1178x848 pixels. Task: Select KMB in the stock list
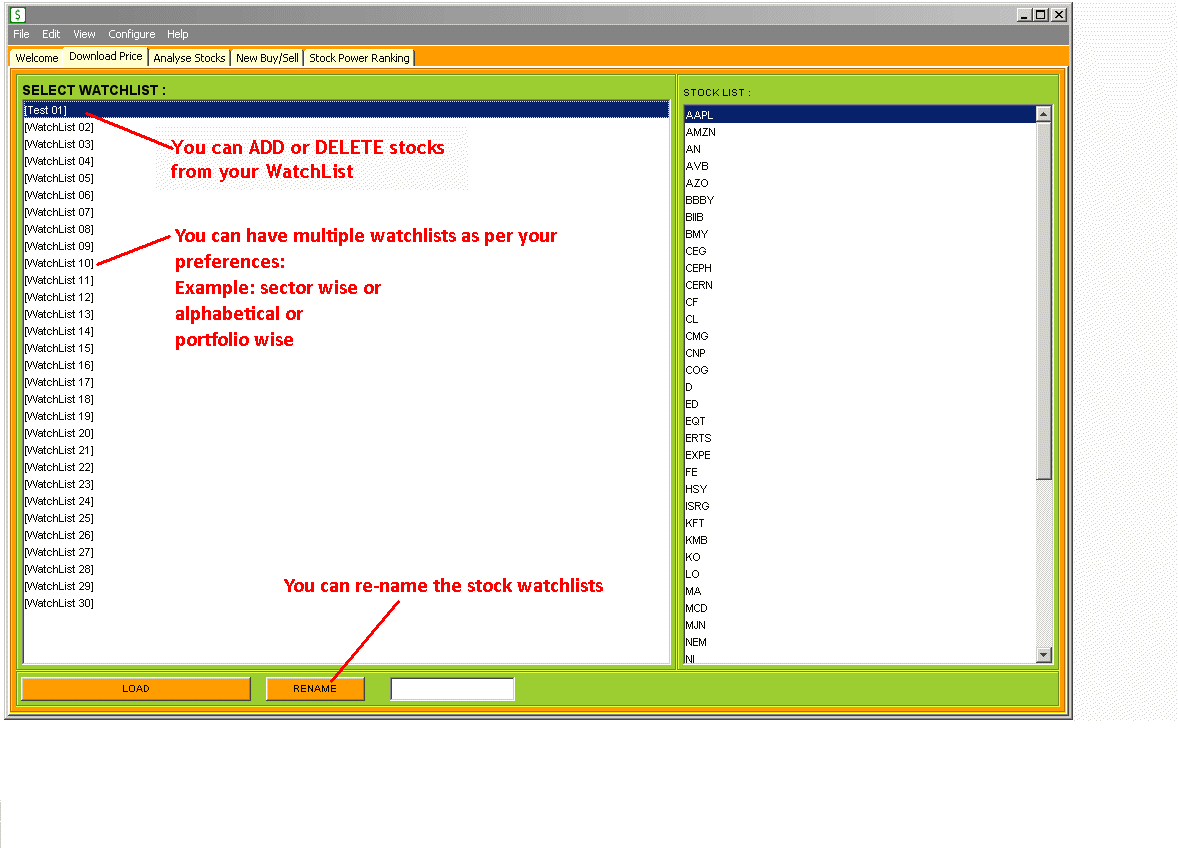pos(860,541)
